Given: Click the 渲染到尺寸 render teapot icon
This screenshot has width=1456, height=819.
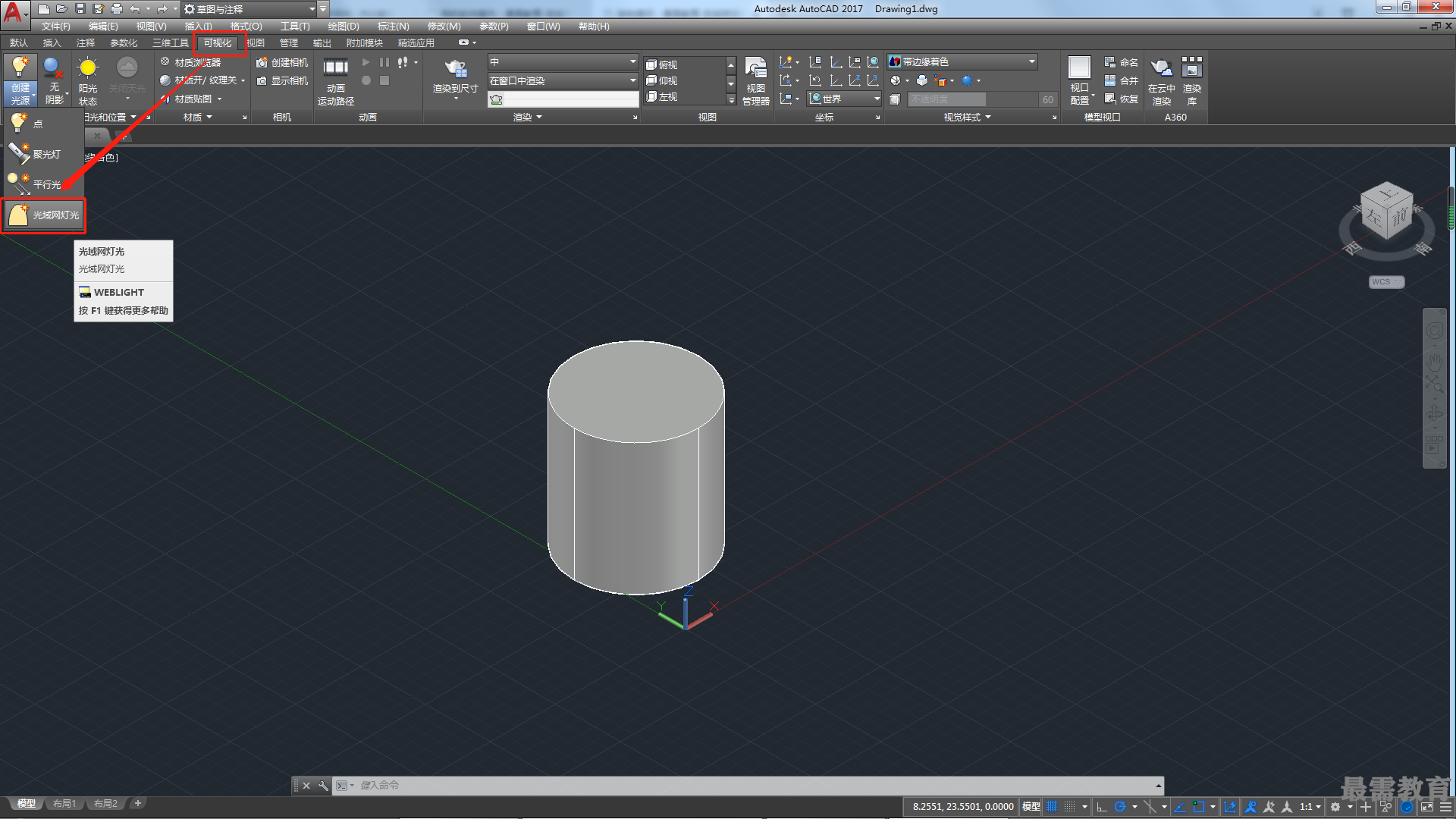Looking at the screenshot, I should pyautogui.click(x=455, y=68).
